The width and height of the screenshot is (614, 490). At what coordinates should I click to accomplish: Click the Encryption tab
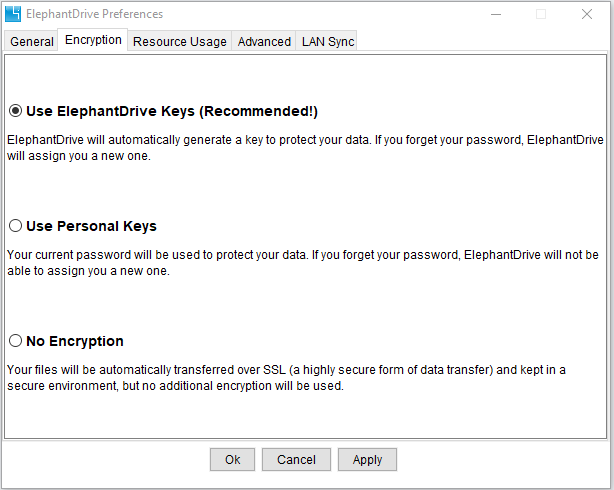coord(93,40)
